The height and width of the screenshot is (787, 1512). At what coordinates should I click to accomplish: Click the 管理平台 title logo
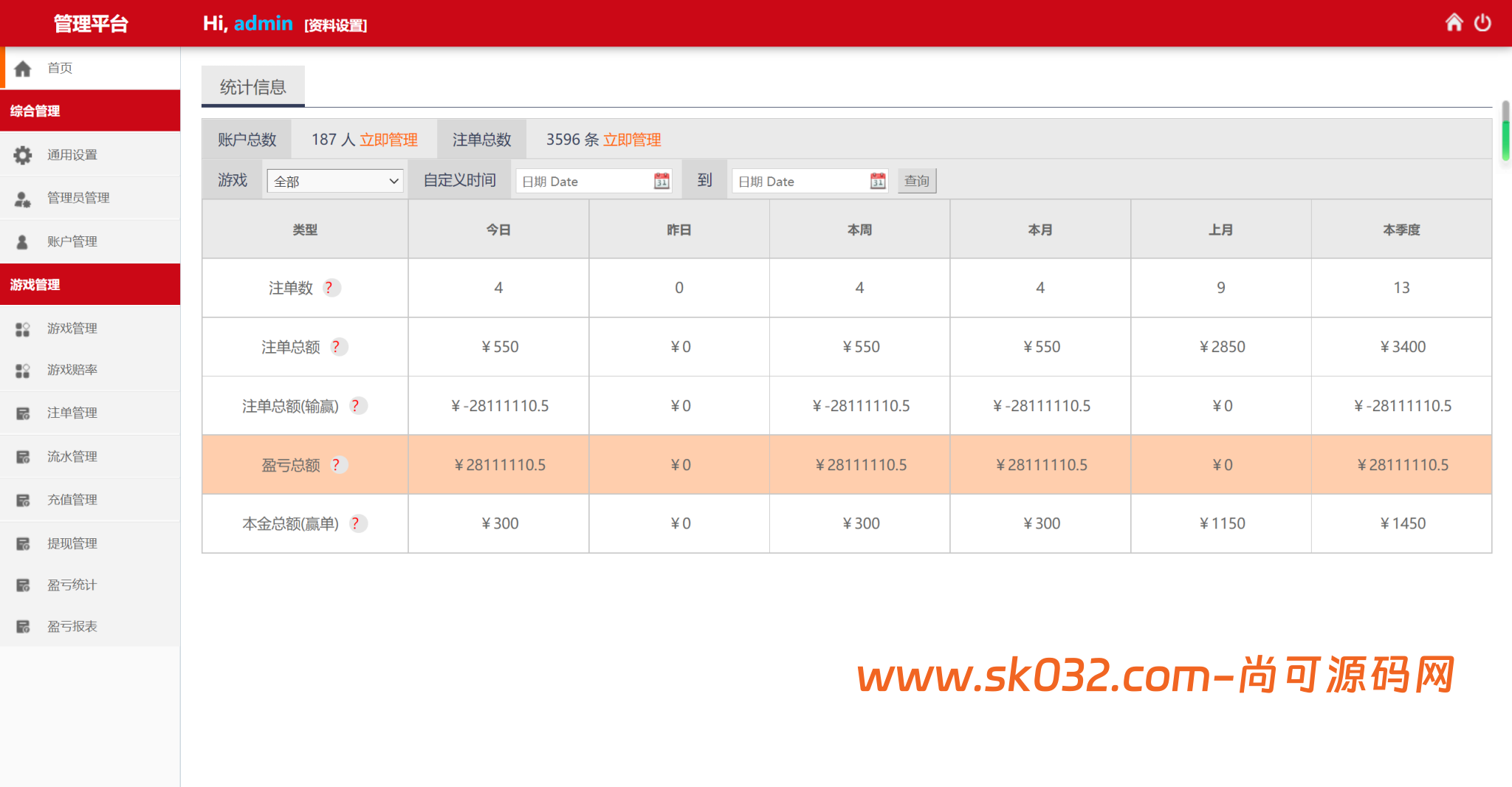(91, 24)
